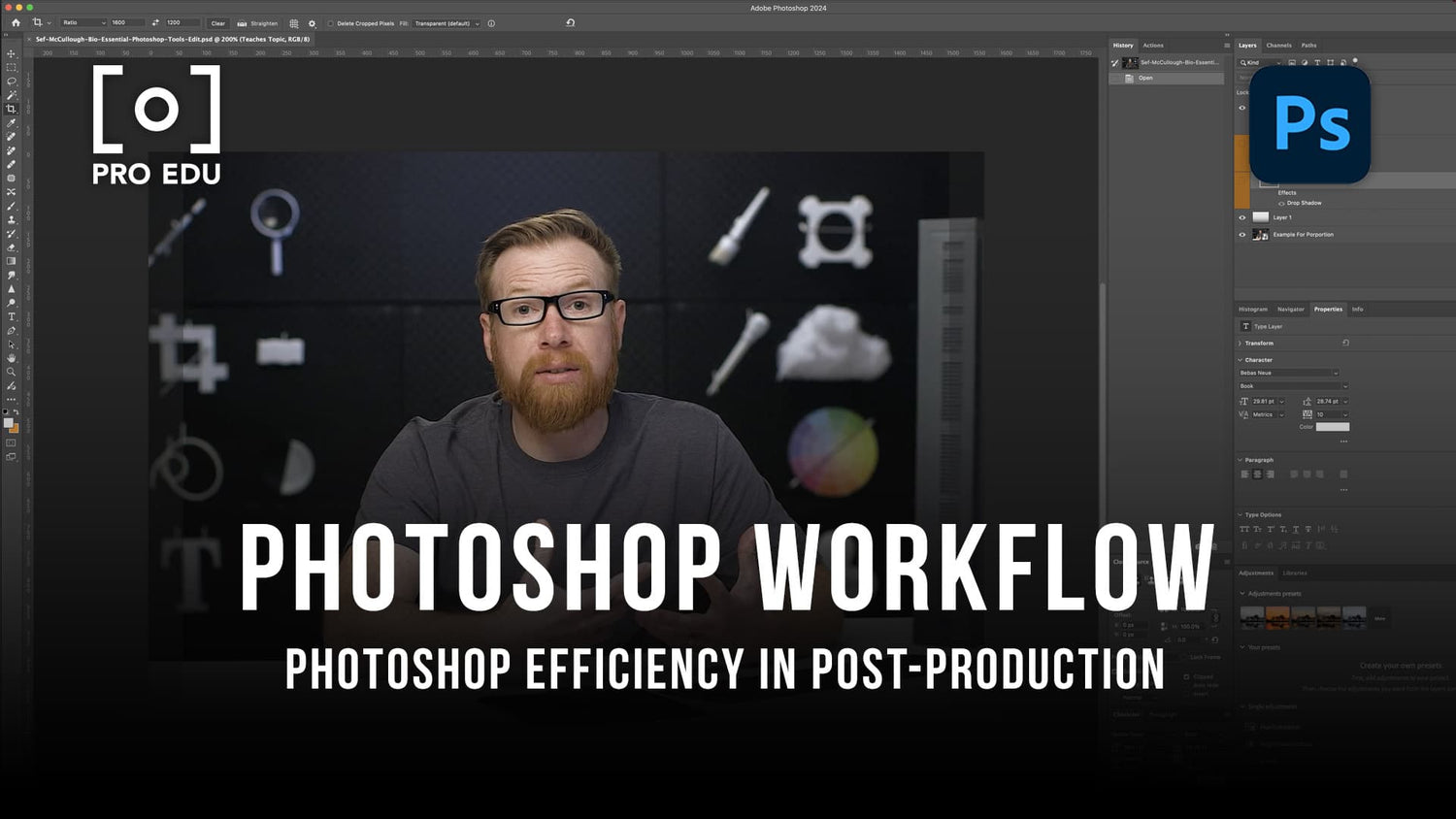Select the Move tool
The image size is (1456, 819).
pyautogui.click(x=12, y=54)
